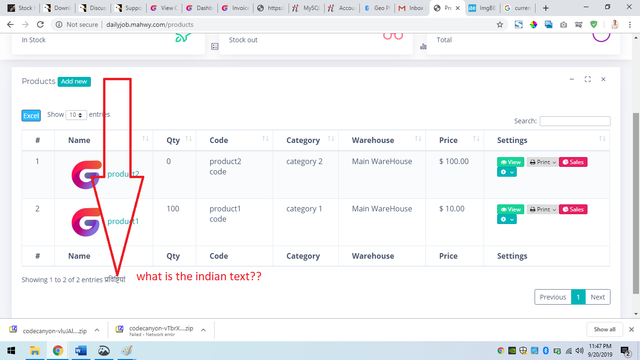
Task: Open the failed codecanyon zip download
Action: click(x=161, y=330)
